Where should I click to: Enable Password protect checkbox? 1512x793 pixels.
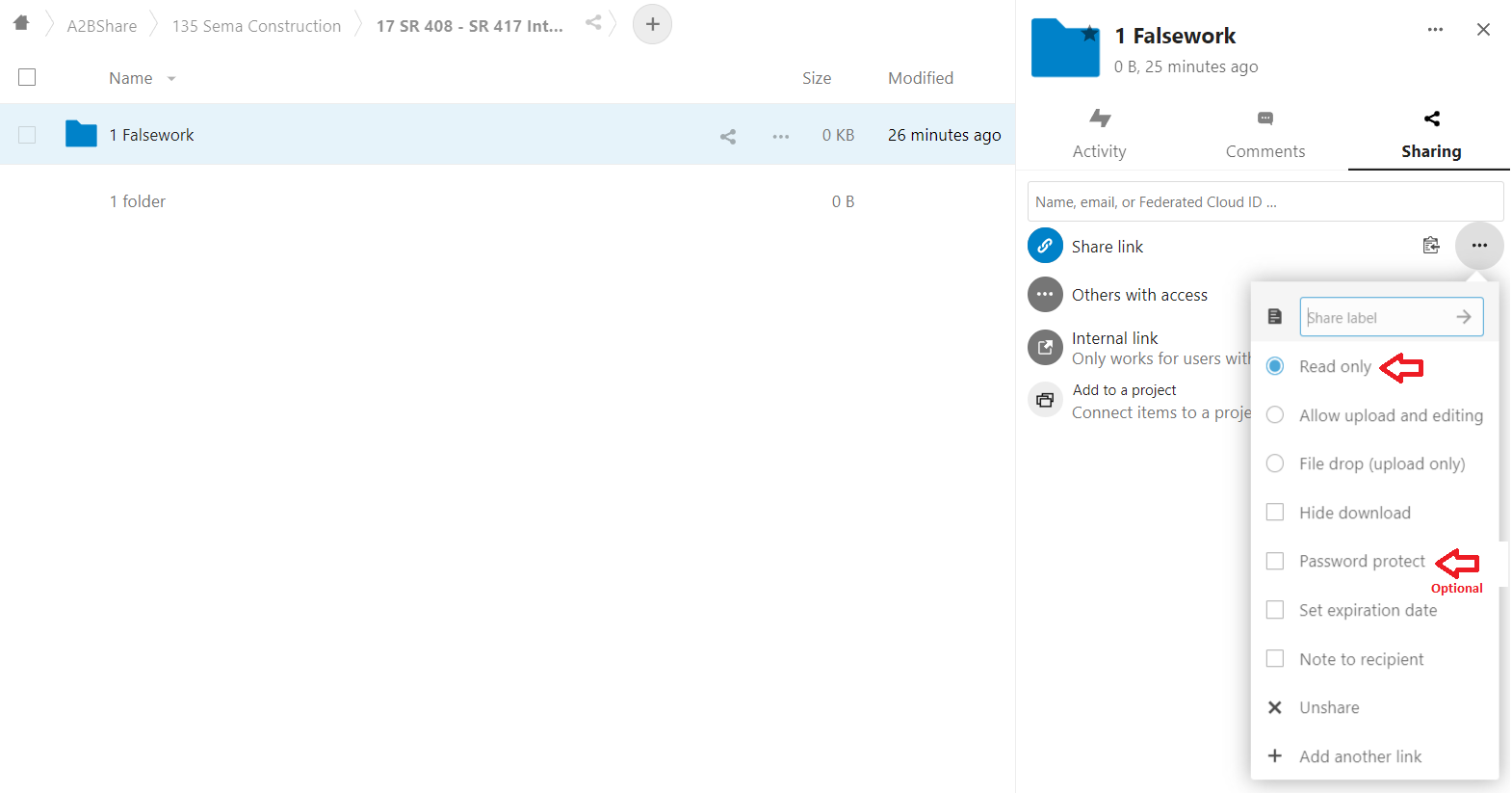pos(1275,561)
